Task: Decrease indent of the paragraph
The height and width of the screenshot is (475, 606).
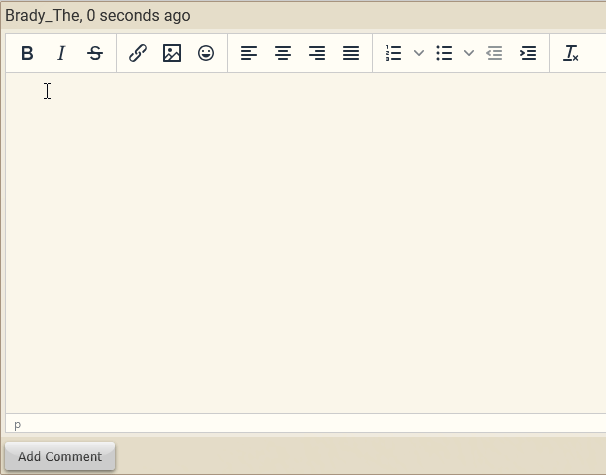Action: (494, 54)
